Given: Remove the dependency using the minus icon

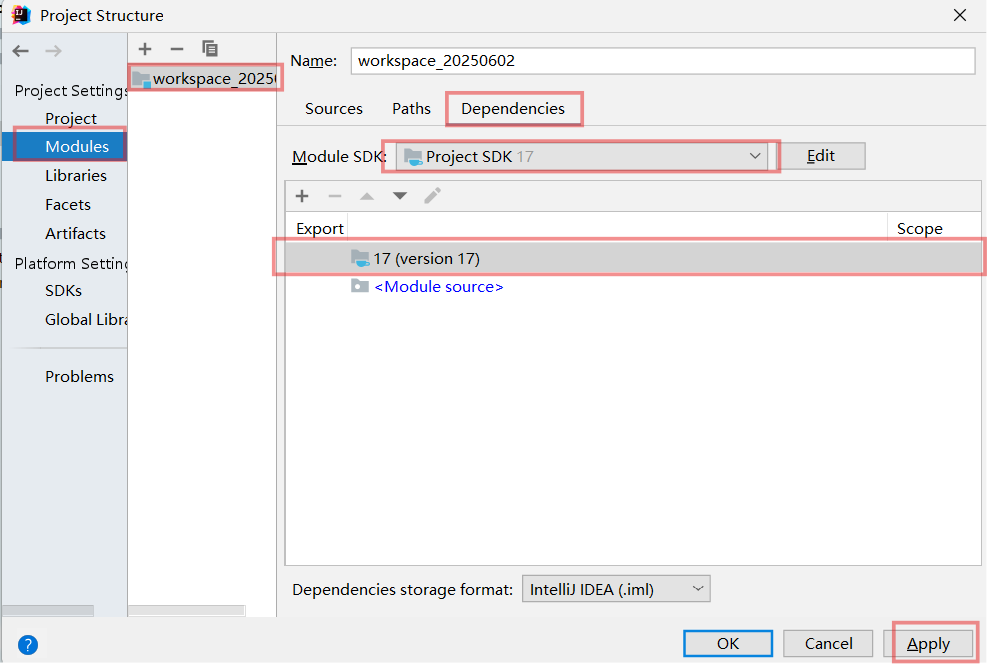Looking at the screenshot, I should point(335,196).
